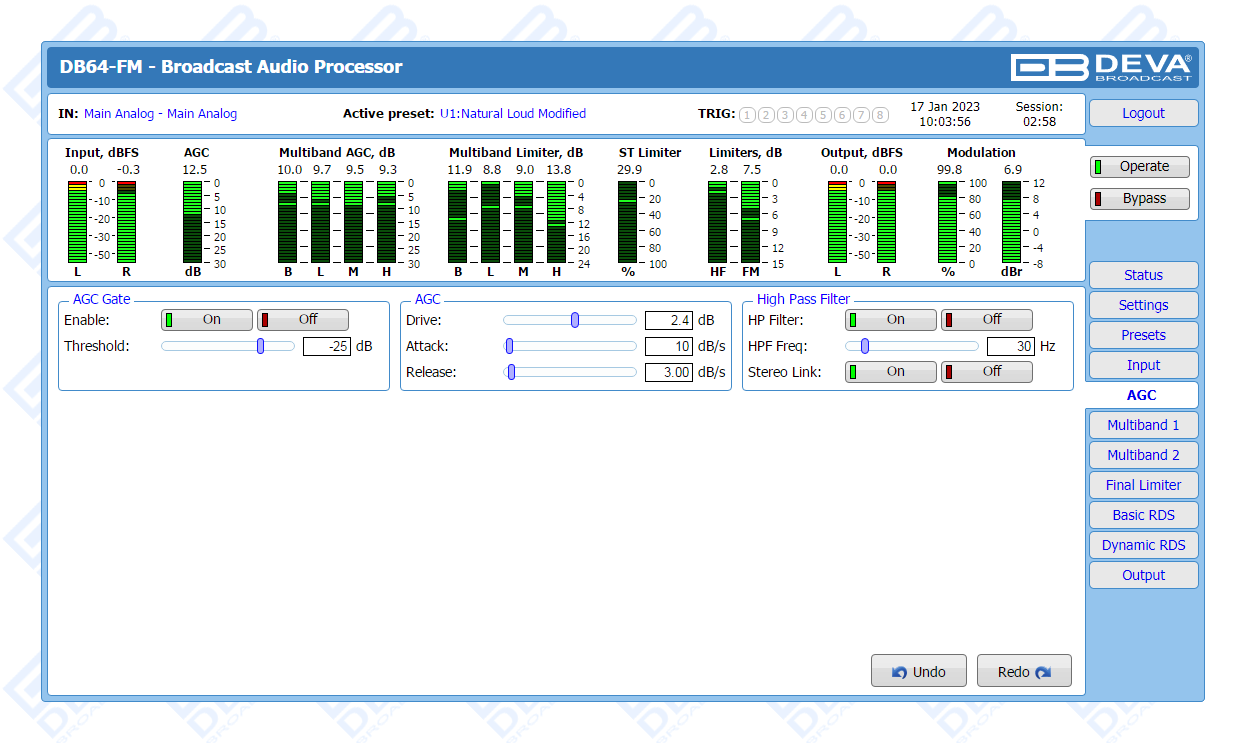Click trigger indicator number 4

click(804, 115)
